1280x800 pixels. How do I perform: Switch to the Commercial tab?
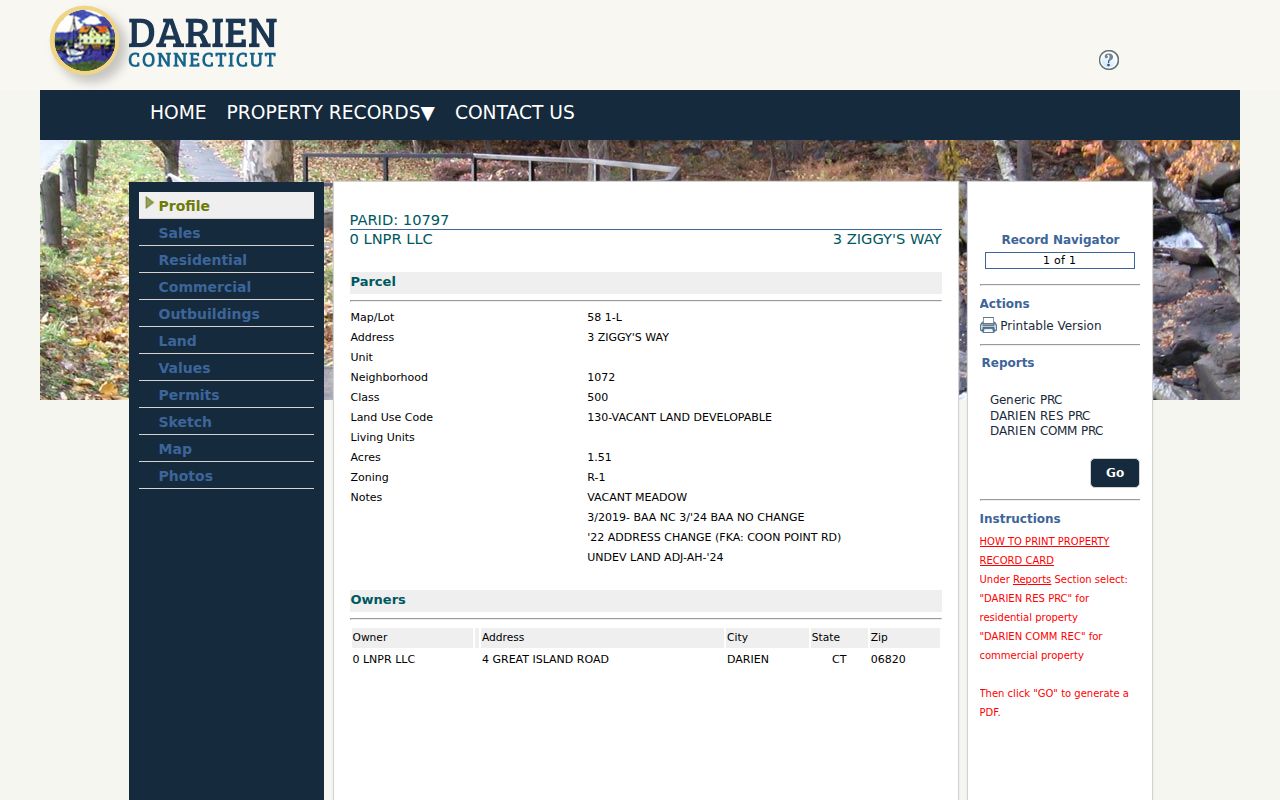pos(226,287)
